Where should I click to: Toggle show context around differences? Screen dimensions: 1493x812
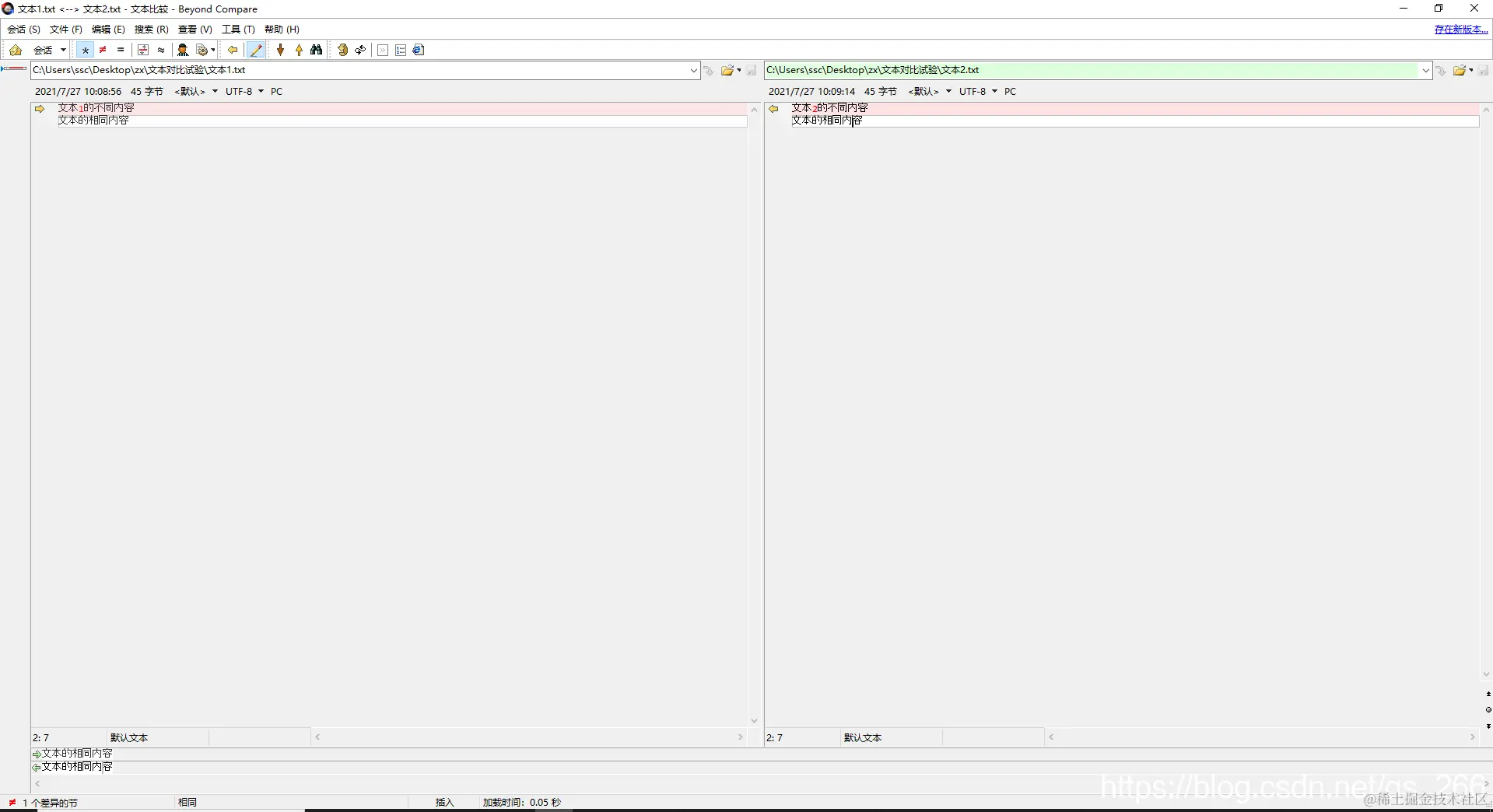pos(143,50)
